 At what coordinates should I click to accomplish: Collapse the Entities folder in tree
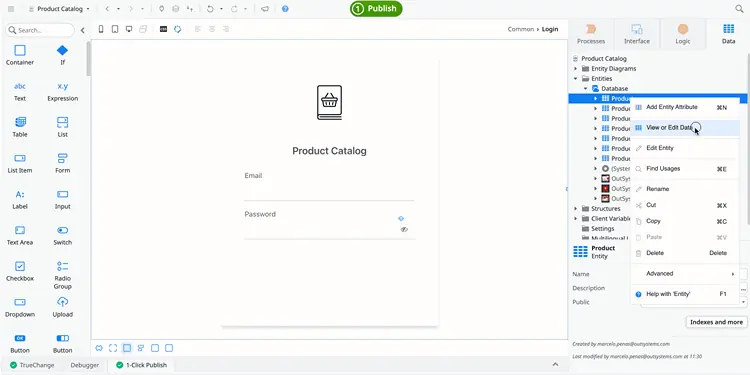coord(575,78)
